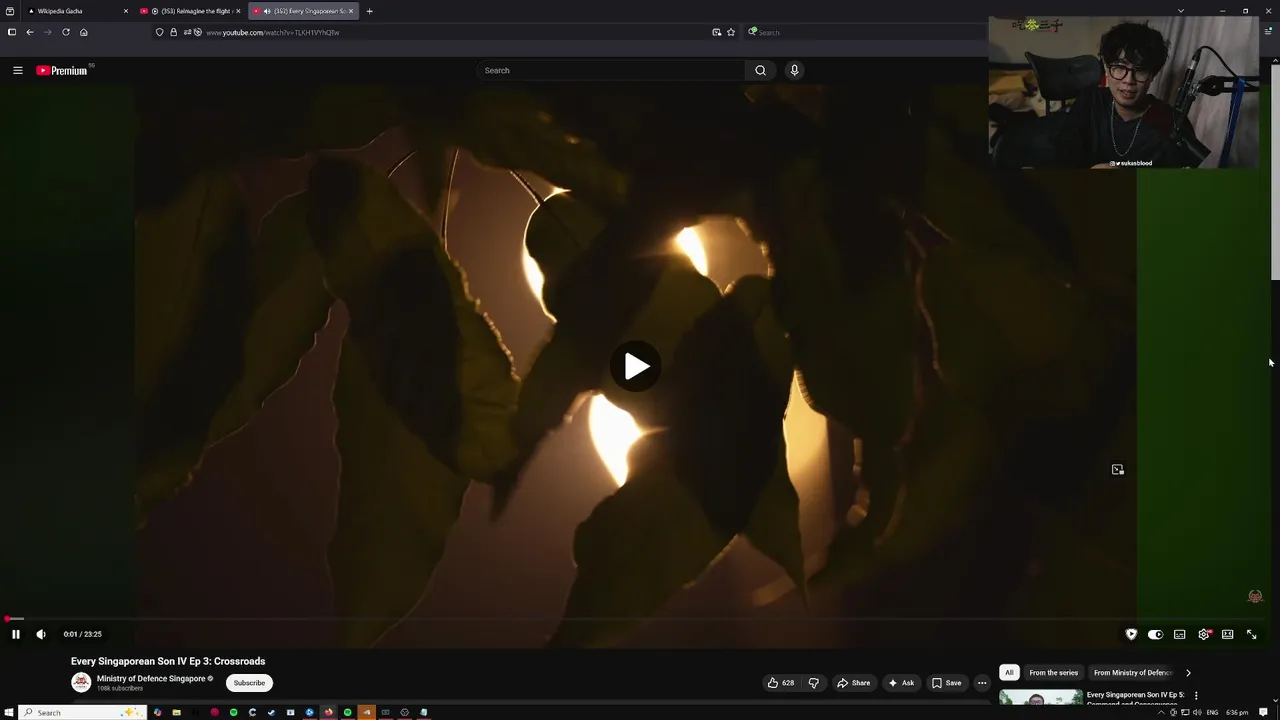
Task: Mute the video using the speaker icon
Action: pyautogui.click(x=41, y=634)
